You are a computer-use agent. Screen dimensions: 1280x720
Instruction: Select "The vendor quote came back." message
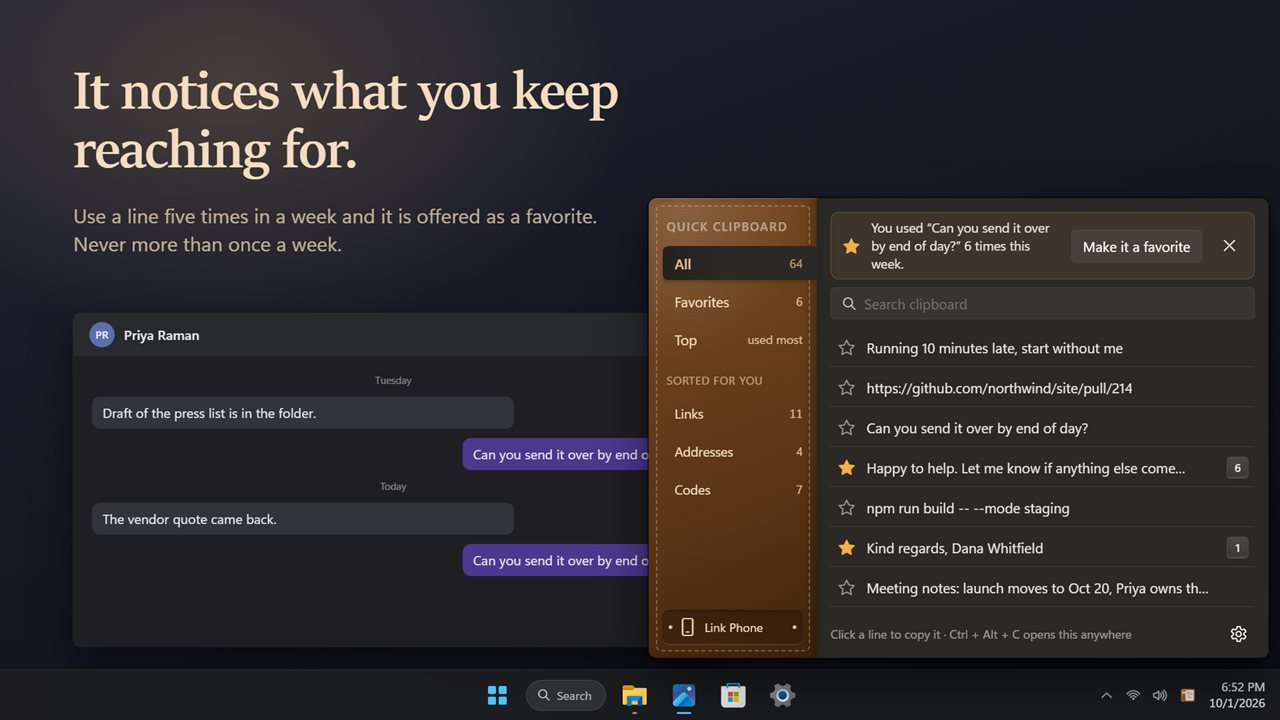click(303, 519)
